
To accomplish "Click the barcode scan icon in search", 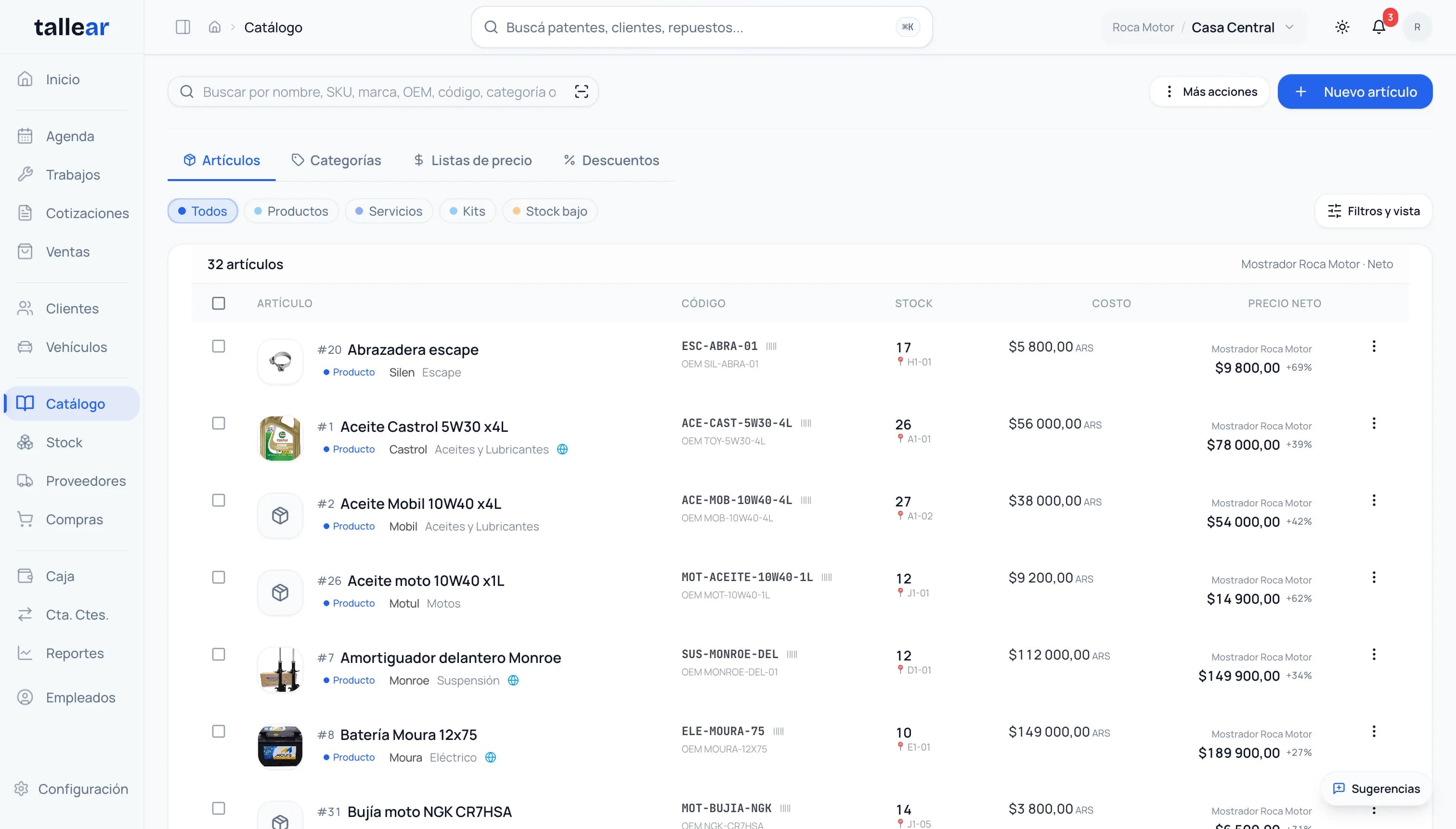I will pos(581,91).
